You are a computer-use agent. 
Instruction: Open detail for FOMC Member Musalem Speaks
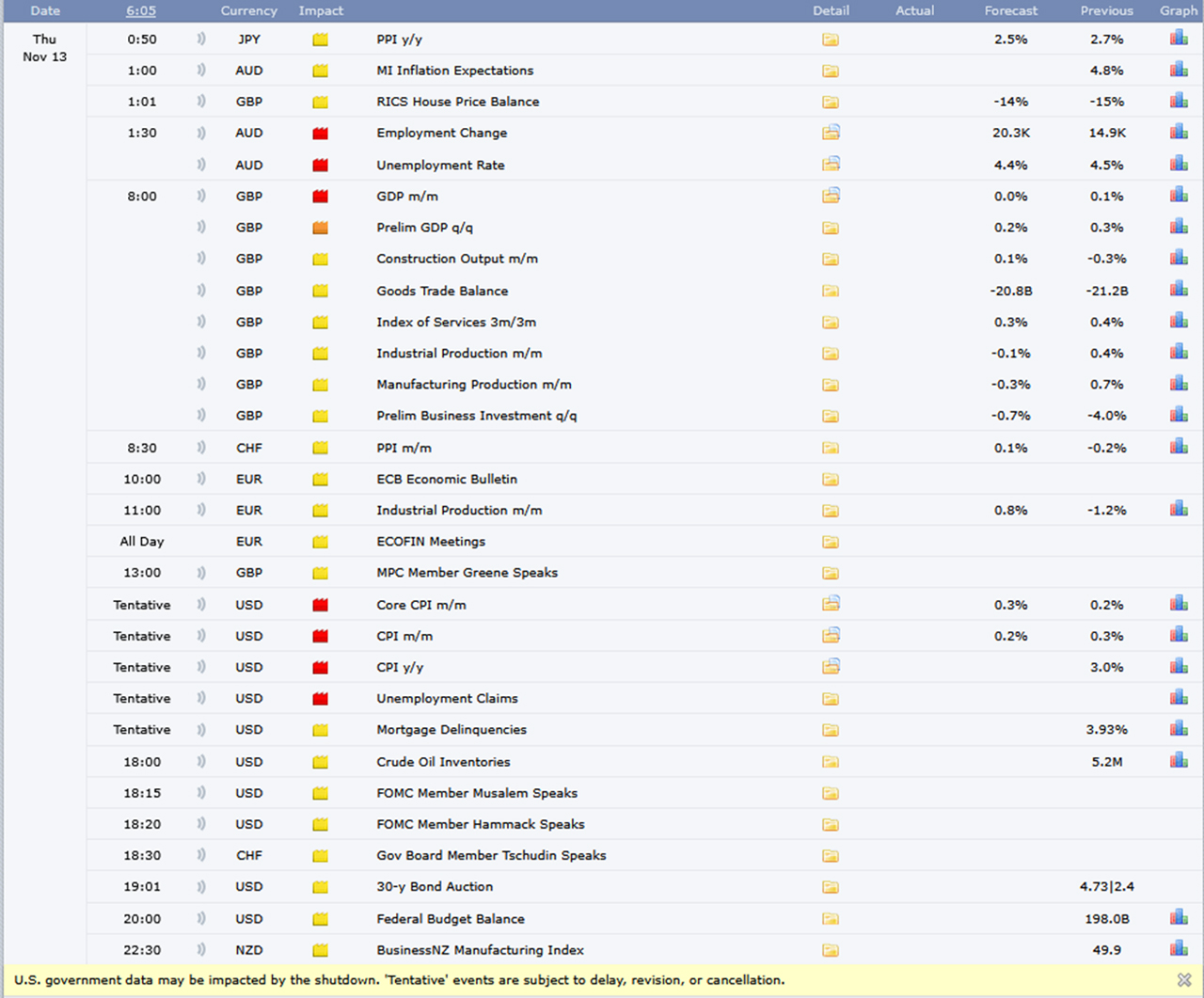tap(831, 792)
